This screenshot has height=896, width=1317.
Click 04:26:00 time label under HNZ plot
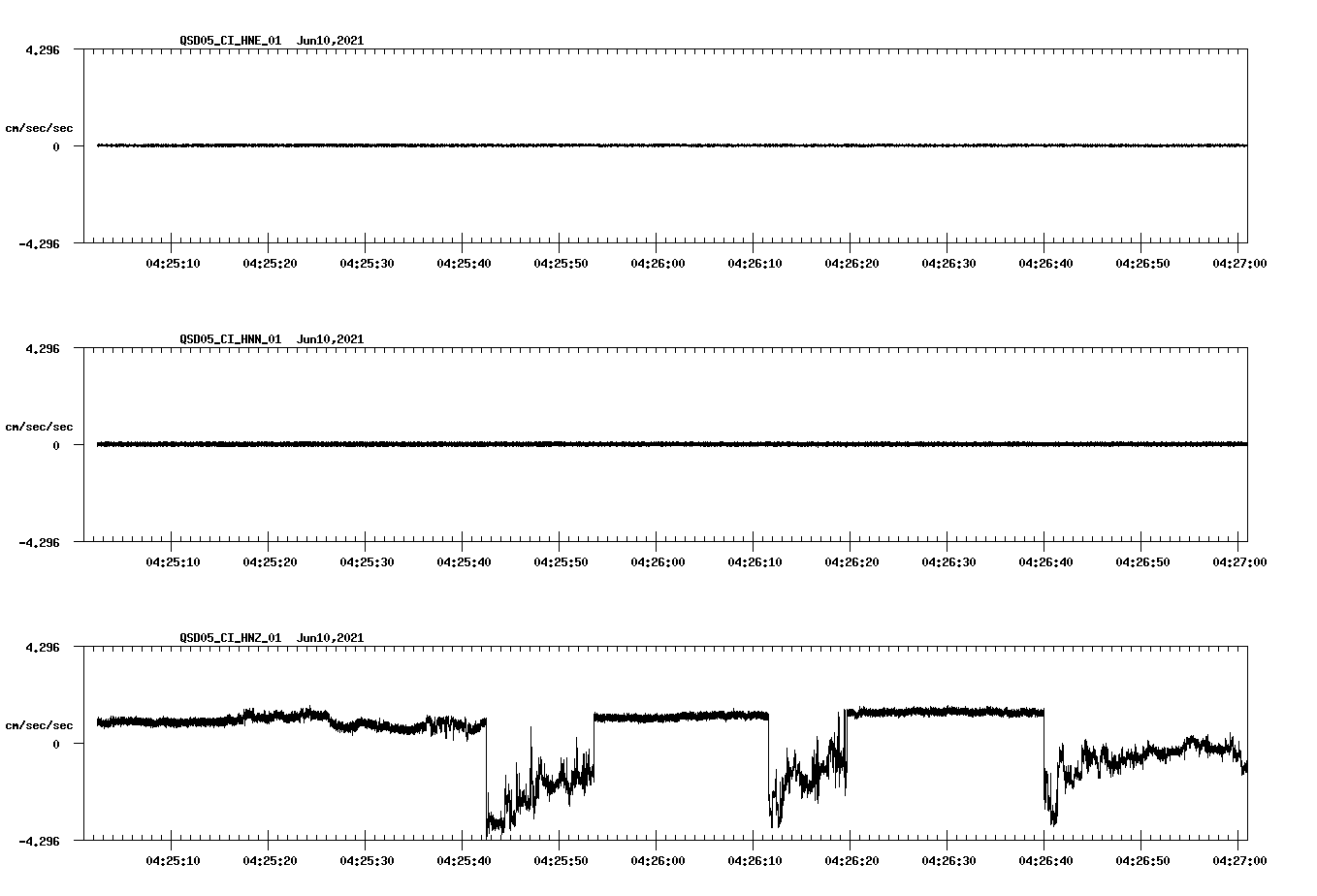pos(658,860)
